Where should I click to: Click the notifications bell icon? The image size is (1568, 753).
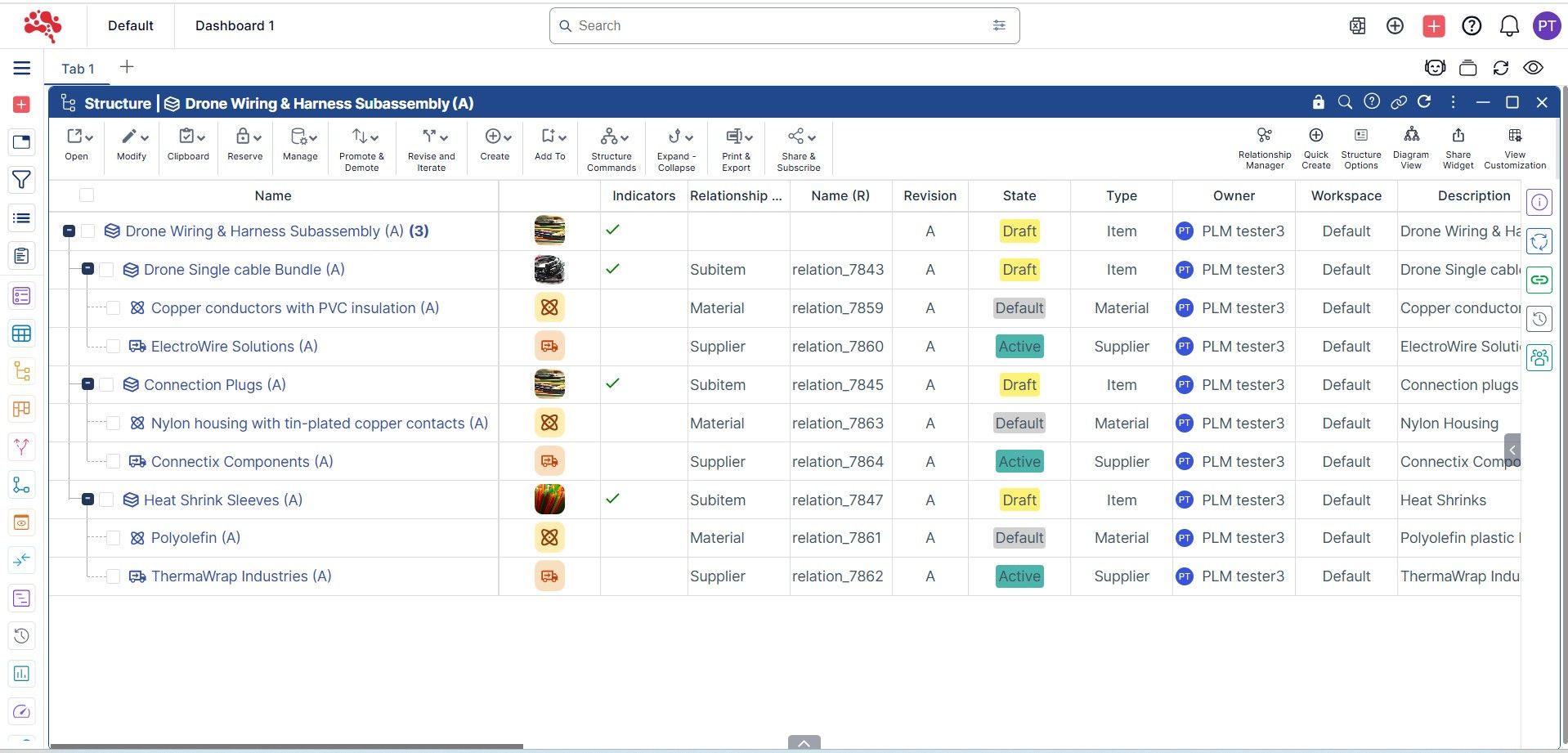[x=1508, y=26]
